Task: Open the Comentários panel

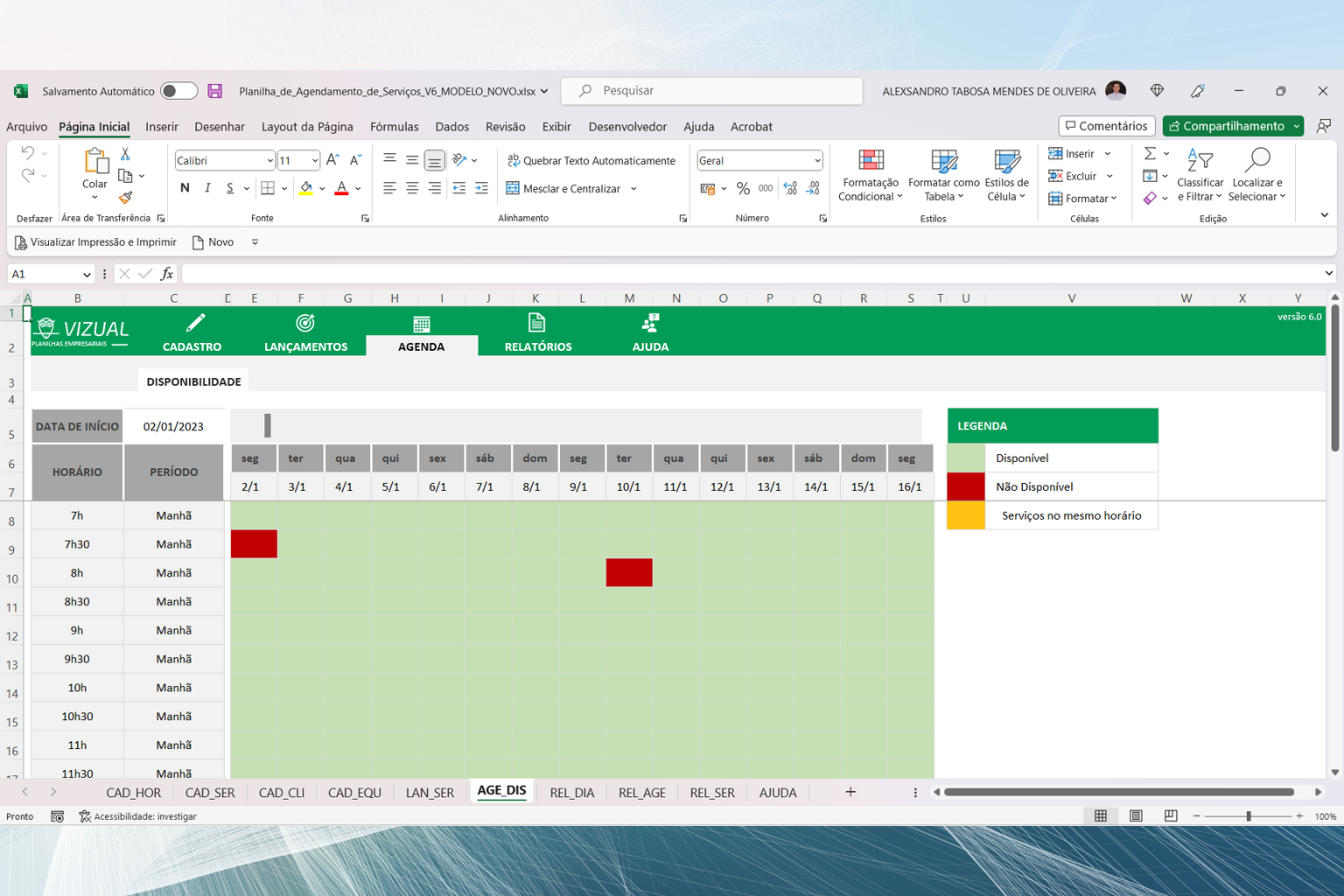Action: pos(1106,125)
